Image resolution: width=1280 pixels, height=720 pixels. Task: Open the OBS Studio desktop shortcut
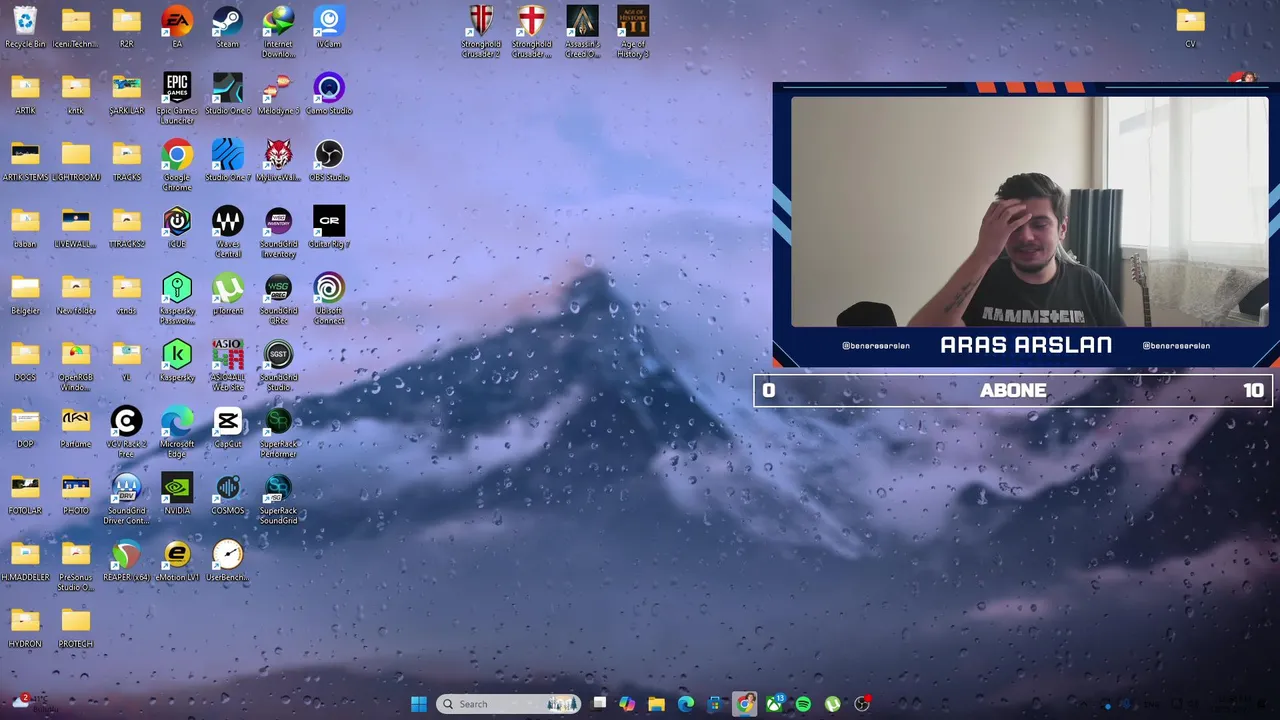(x=328, y=161)
